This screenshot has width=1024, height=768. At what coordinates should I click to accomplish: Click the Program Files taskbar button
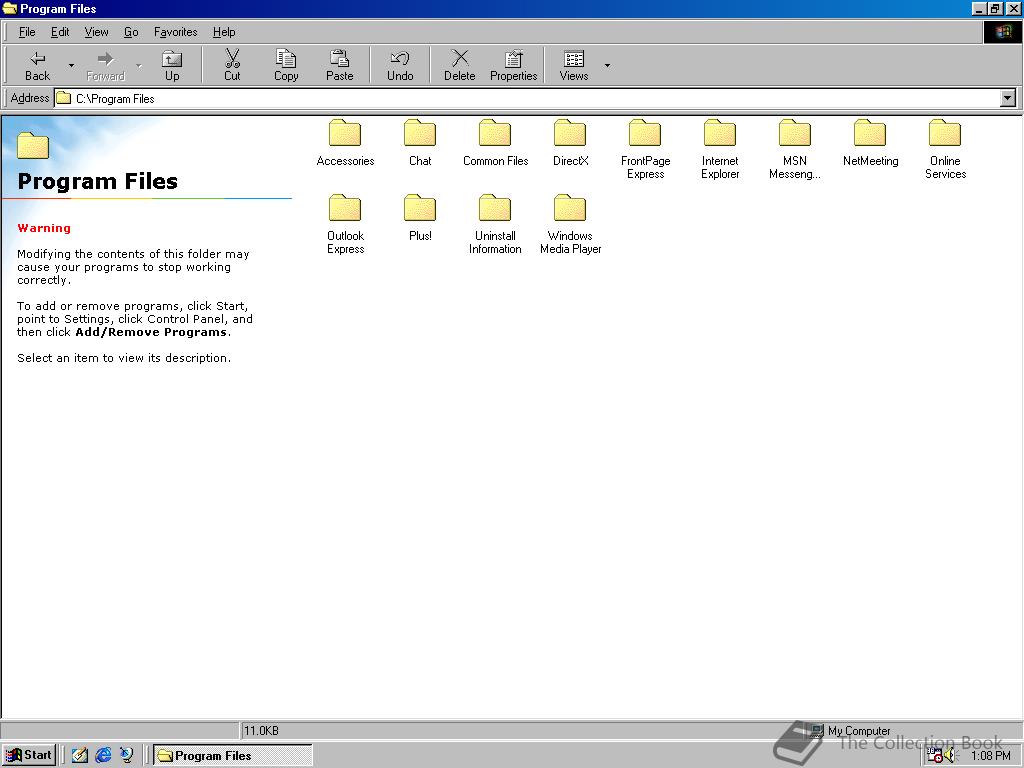coord(232,755)
